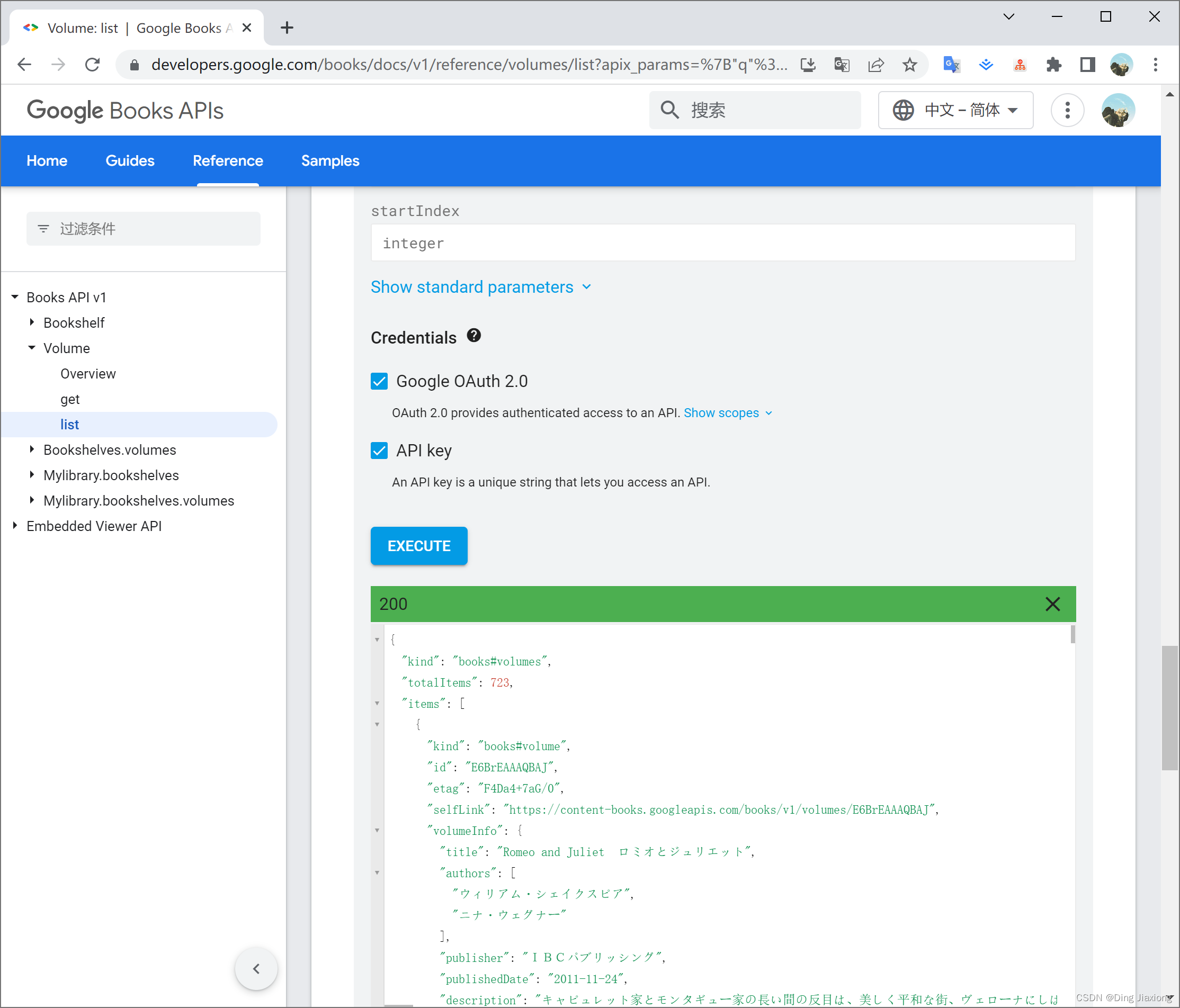This screenshot has height=1008, width=1180.
Task: Open the three-dot options menu beside language selector
Action: pos(1067,110)
